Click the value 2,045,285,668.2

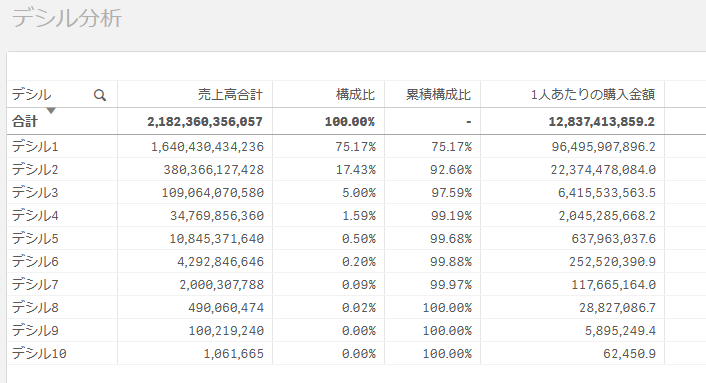607,216
